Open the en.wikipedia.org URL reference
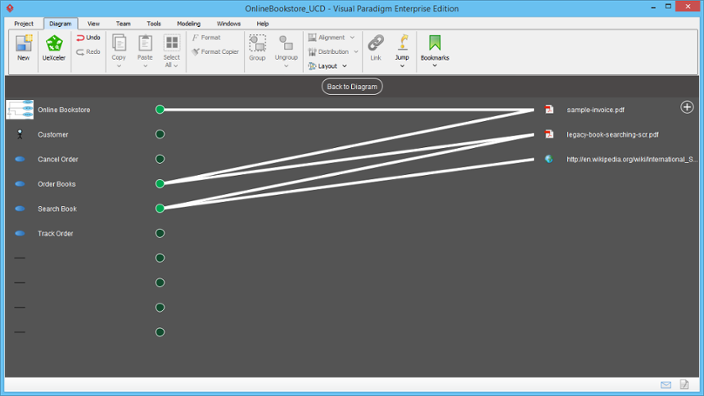The image size is (704, 396). click(632, 159)
